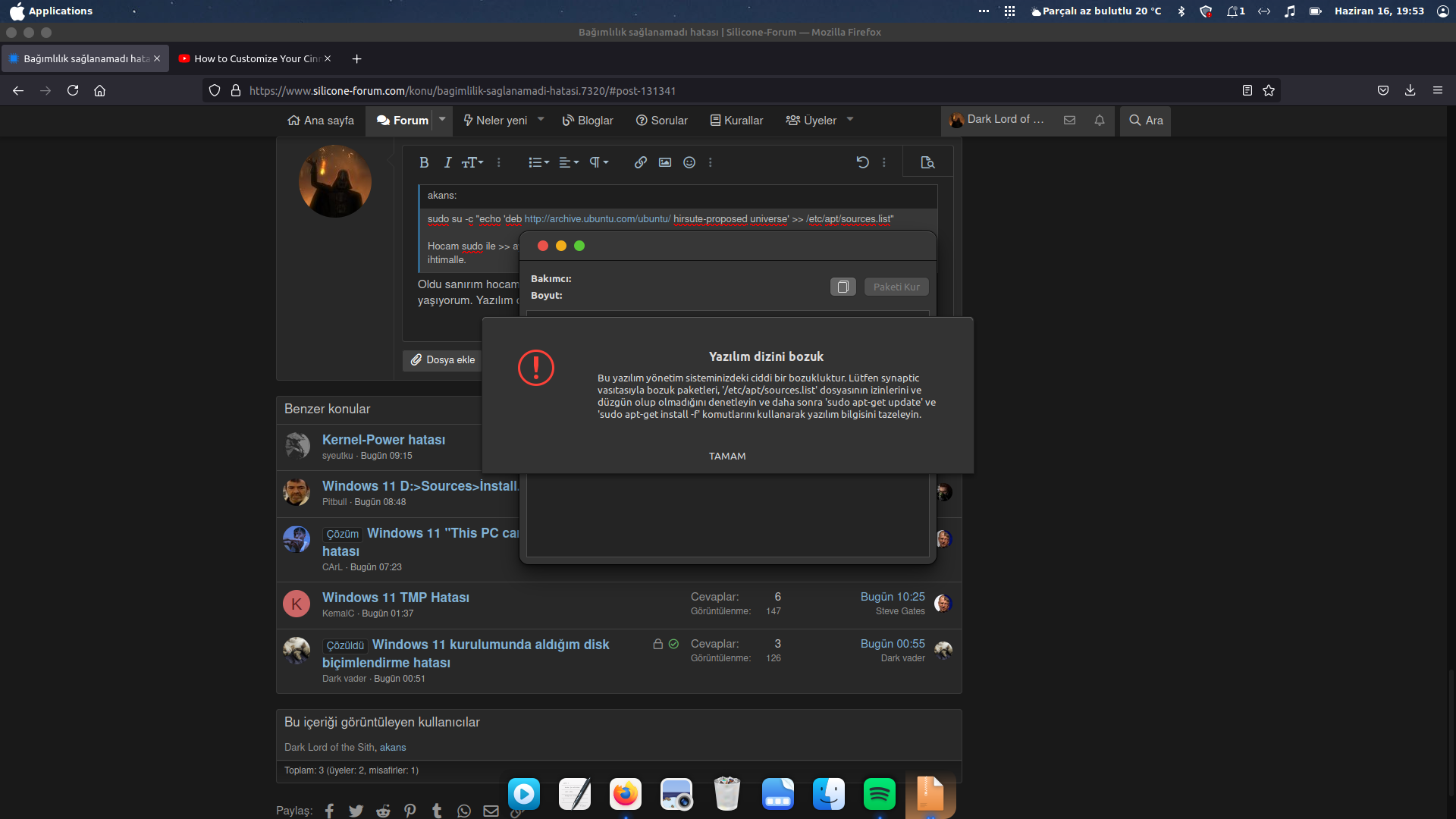Open the Spotify dock icon
Viewport: 1456px width, 819px height.
(x=880, y=794)
